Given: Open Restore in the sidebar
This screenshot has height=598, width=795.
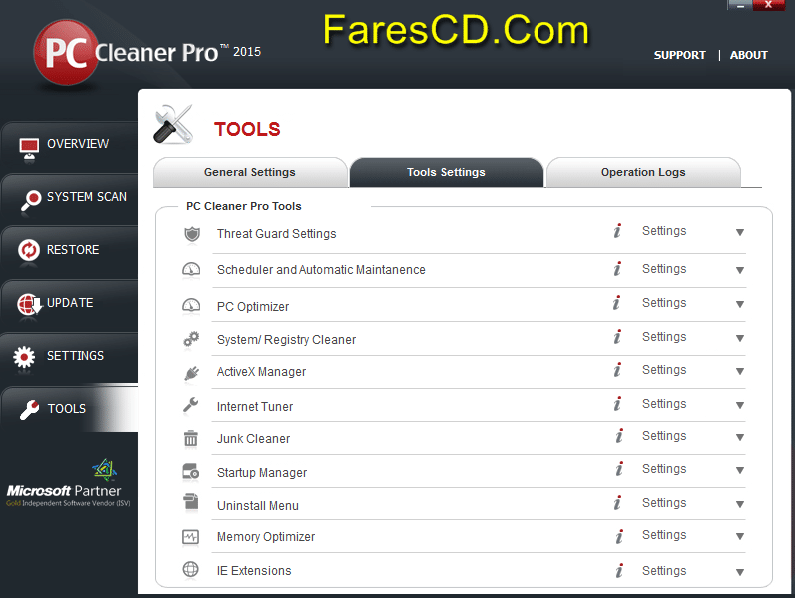Looking at the screenshot, I should tap(69, 252).
